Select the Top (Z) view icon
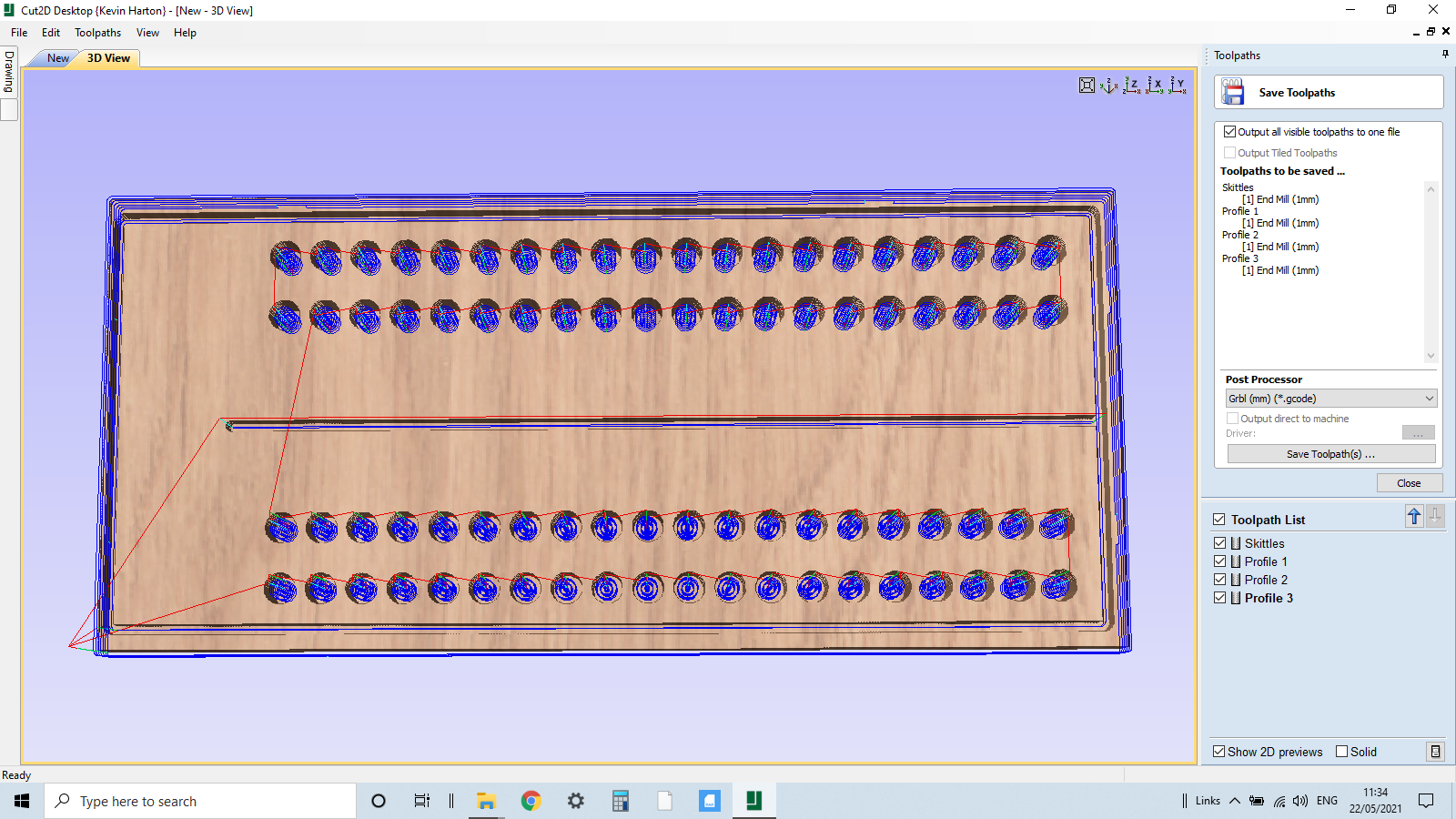Image resolution: width=1456 pixels, height=819 pixels. (x=1132, y=85)
